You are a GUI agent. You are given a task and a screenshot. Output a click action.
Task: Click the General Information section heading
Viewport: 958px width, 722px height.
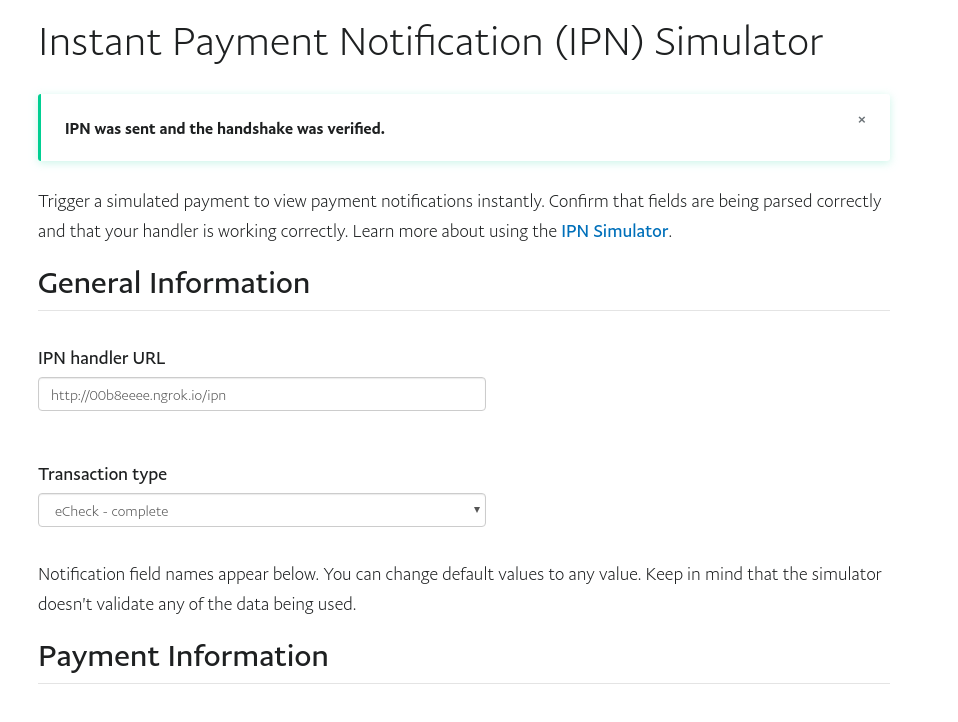[174, 283]
